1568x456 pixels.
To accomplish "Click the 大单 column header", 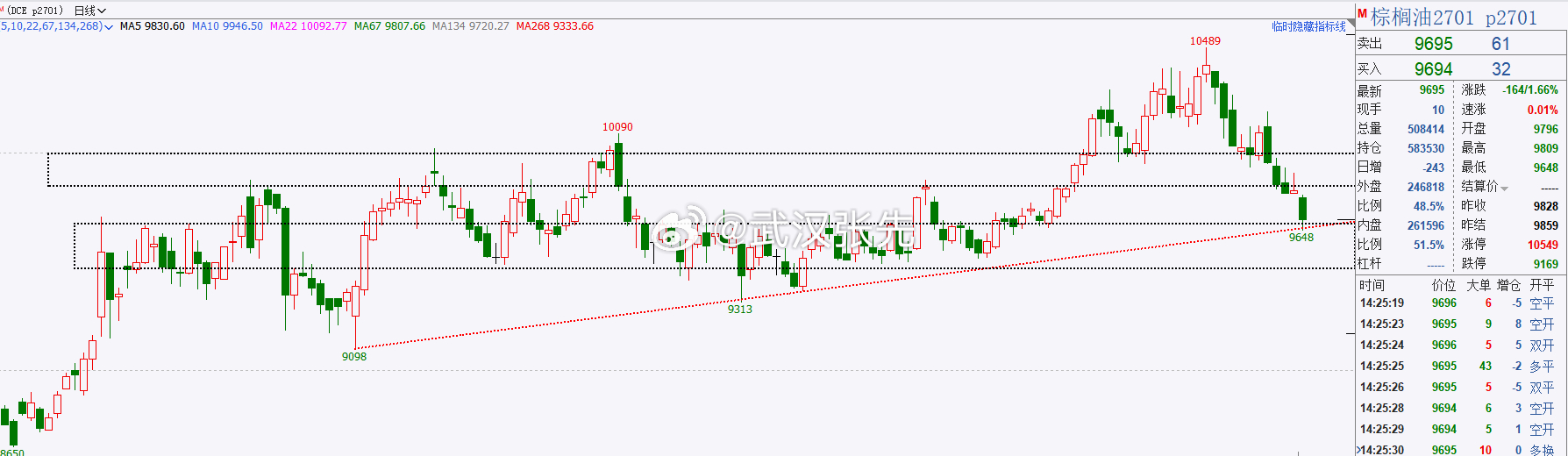I will click(x=1479, y=285).
